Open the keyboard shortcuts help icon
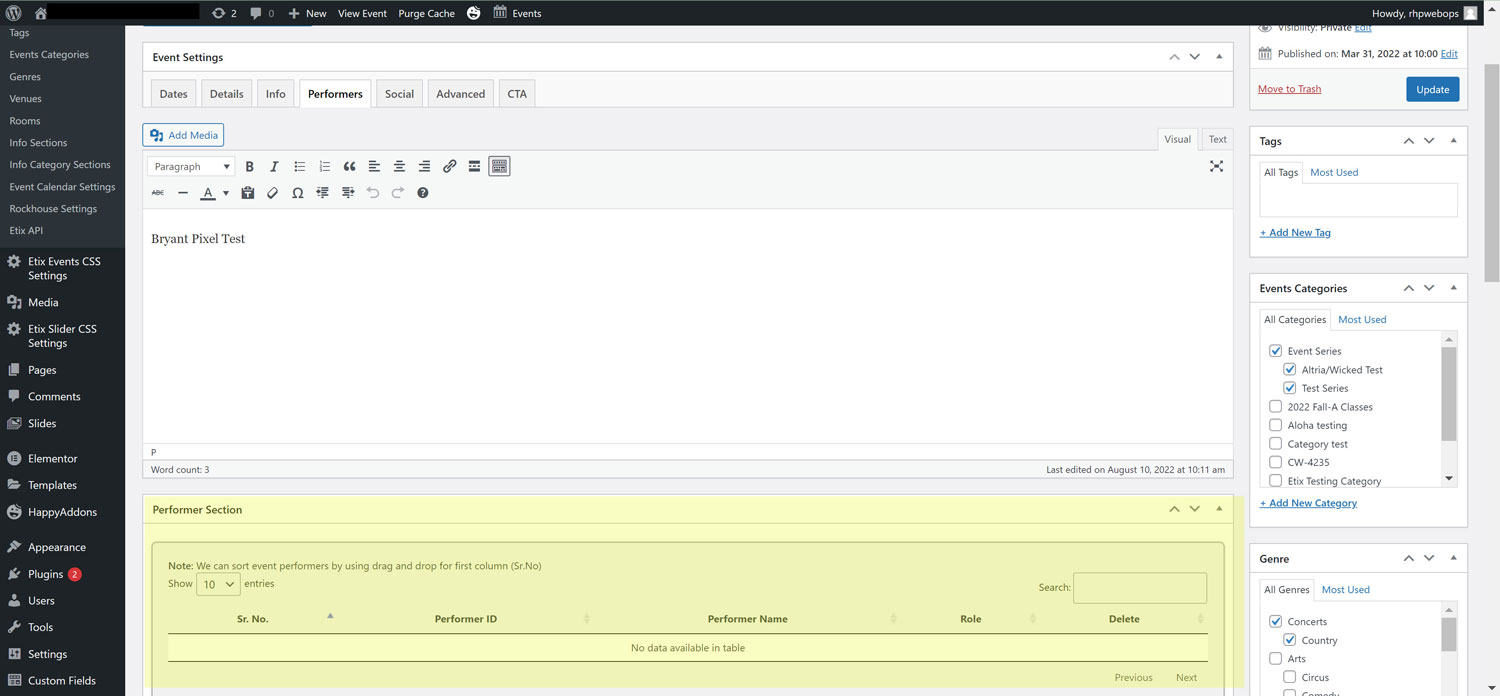 (422, 193)
